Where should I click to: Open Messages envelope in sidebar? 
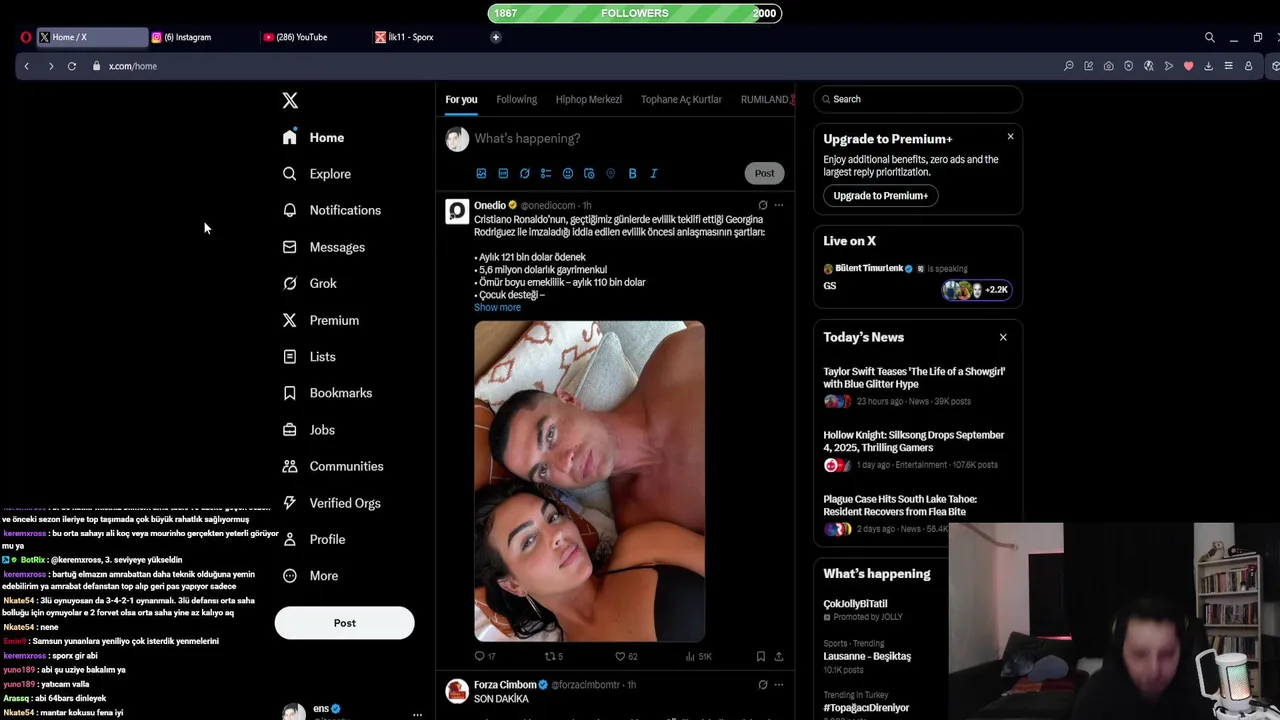pyautogui.click(x=289, y=247)
